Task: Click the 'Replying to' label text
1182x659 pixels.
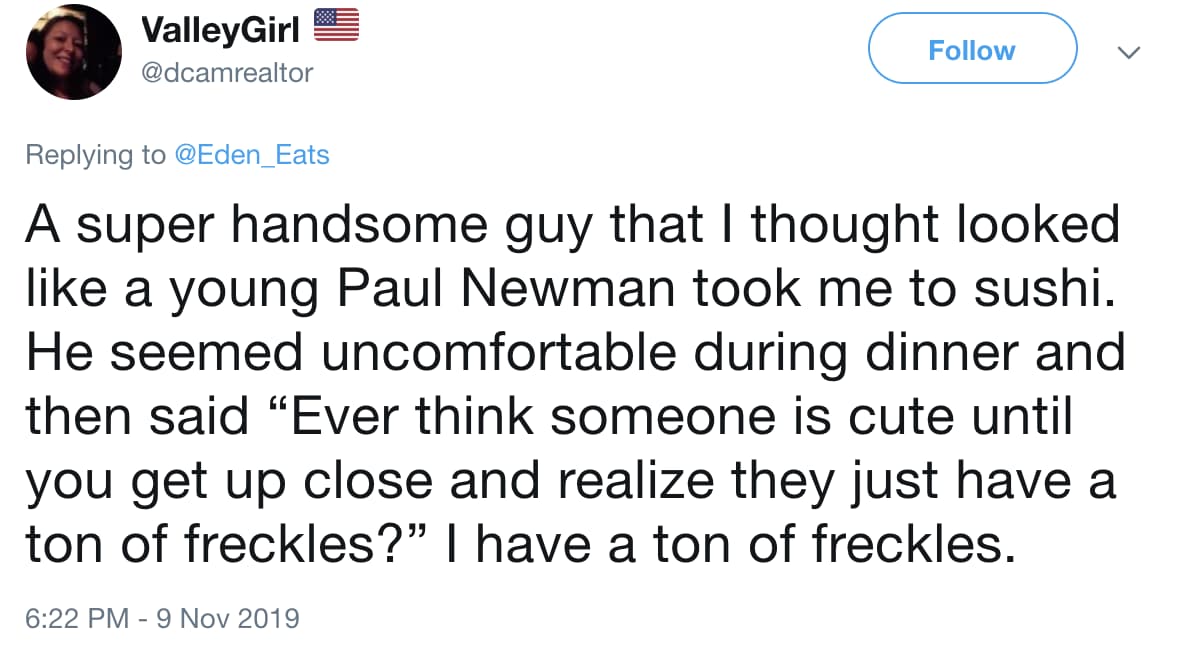Action: point(95,155)
